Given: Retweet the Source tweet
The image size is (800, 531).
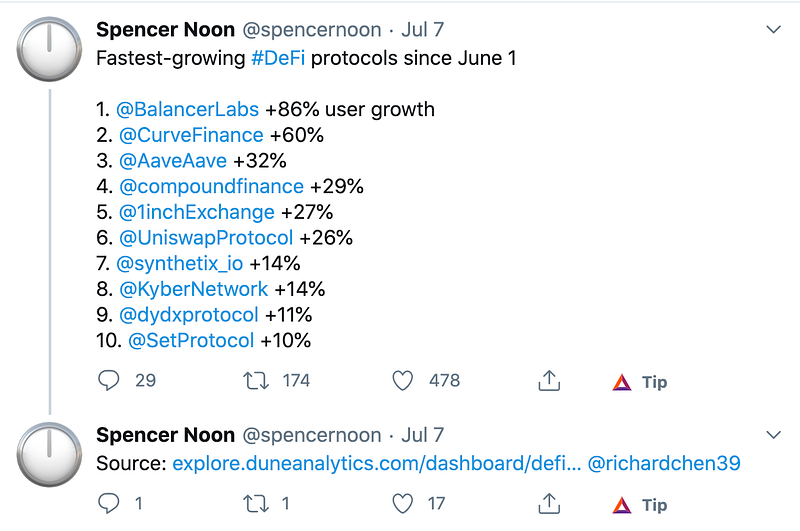Looking at the screenshot, I should click(256, 504).
